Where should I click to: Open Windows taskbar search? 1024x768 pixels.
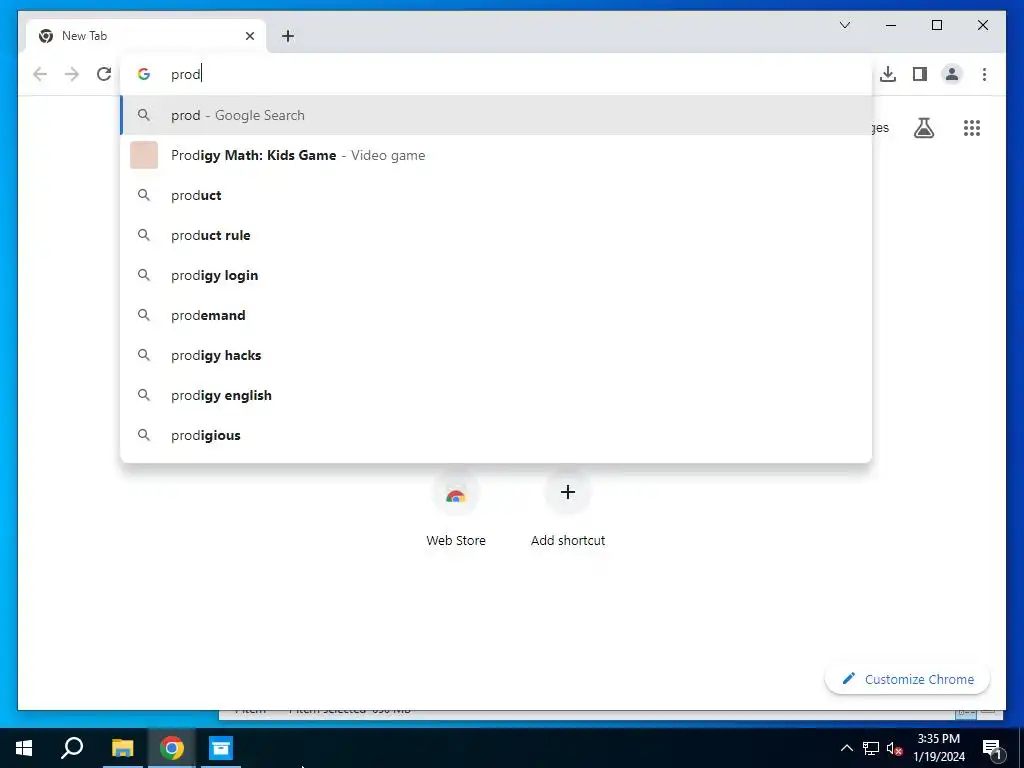point(72,748)
